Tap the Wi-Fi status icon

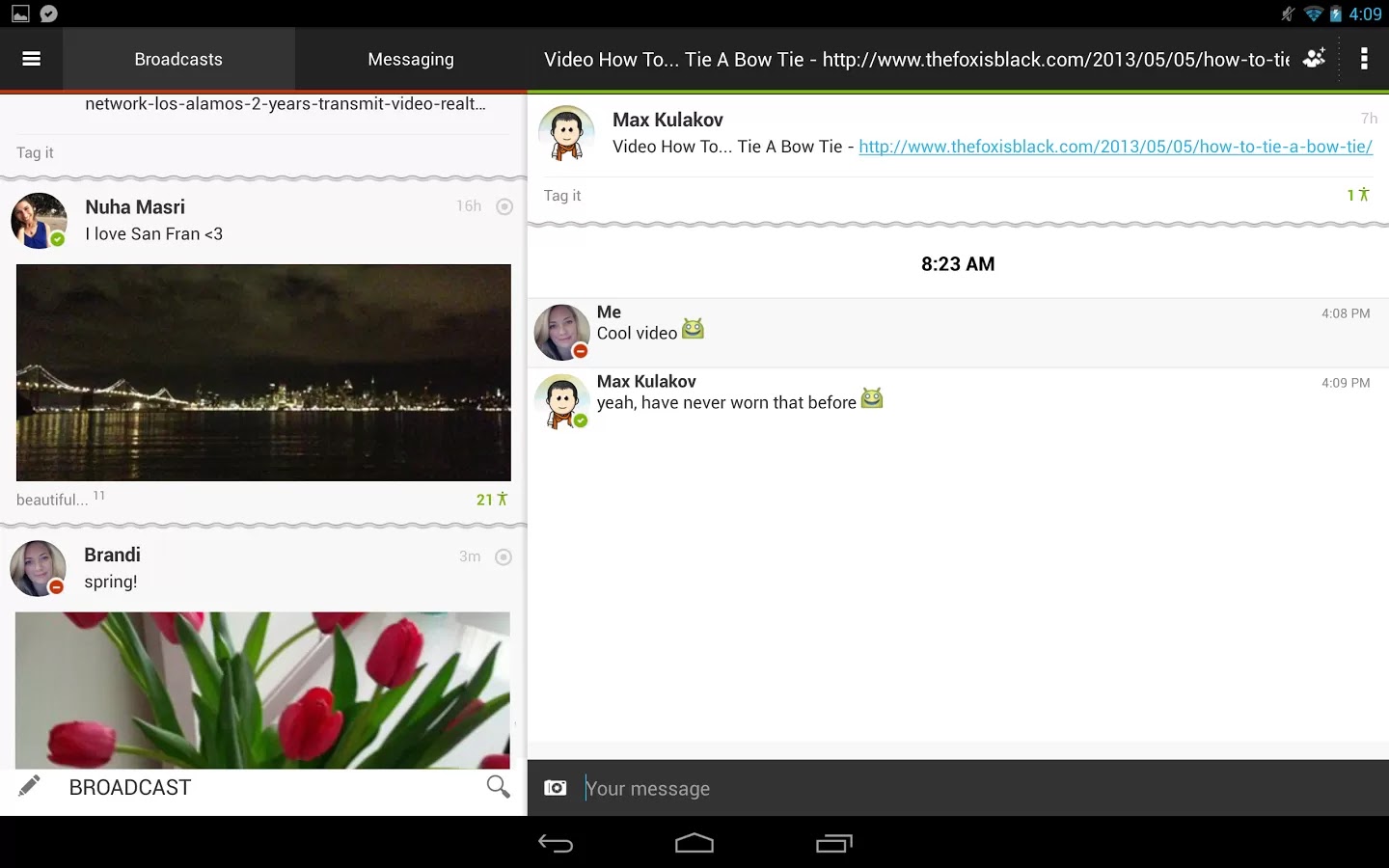[x=1313, y=14]
